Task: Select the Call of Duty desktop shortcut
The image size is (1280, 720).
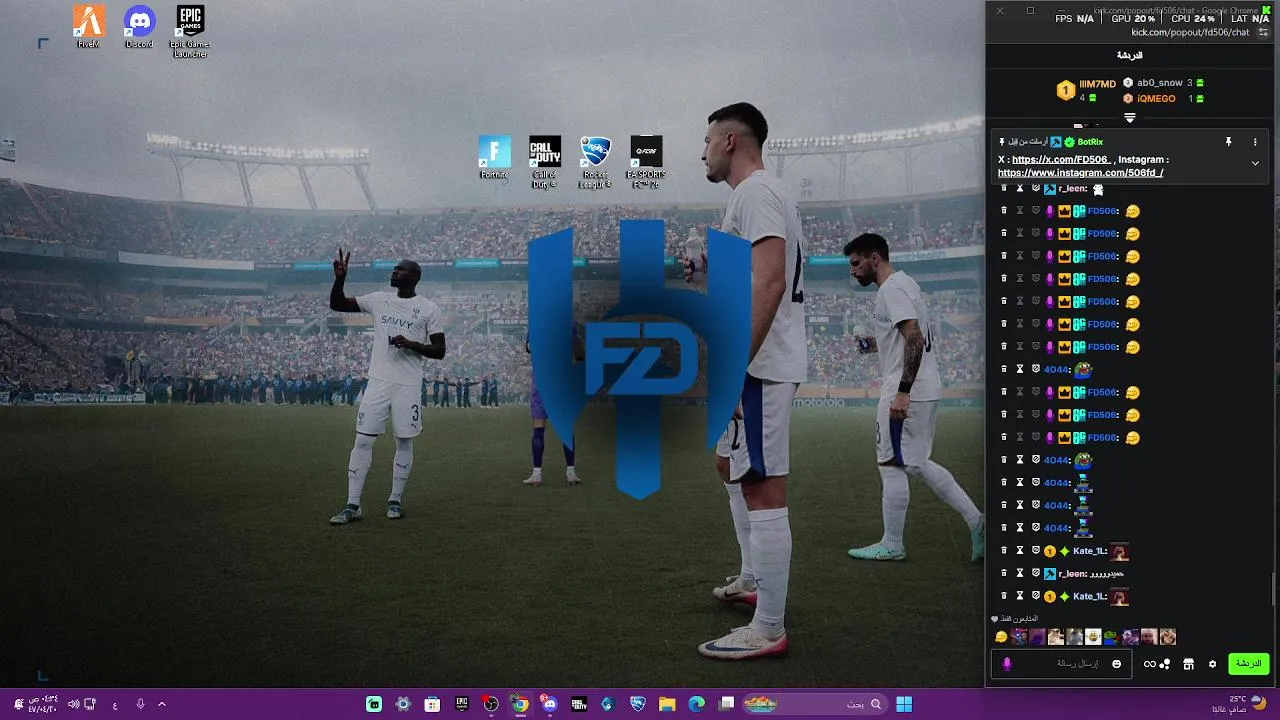Action: click(x=545, y=162)
